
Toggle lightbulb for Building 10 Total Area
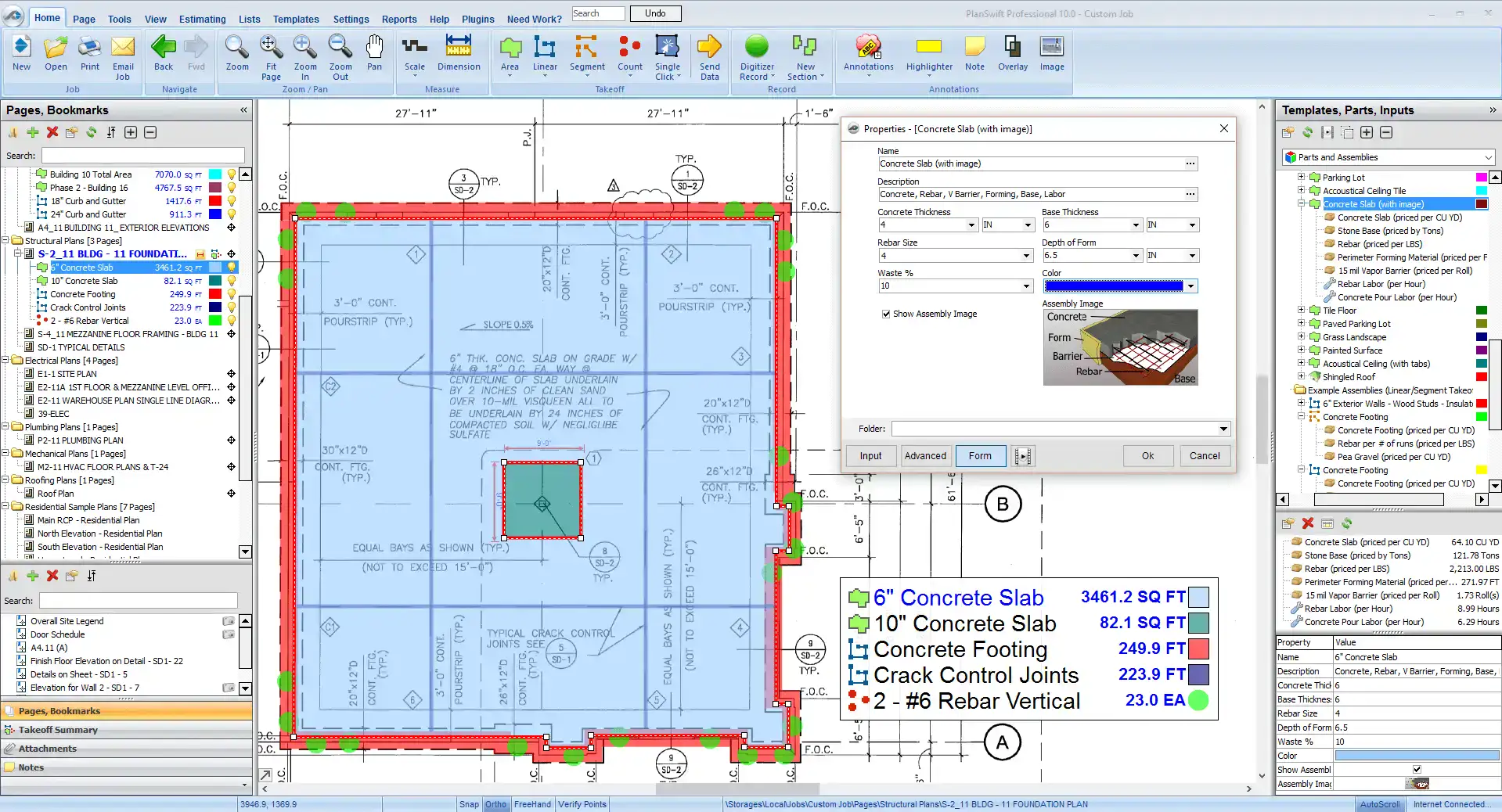(x=232, y=174)
